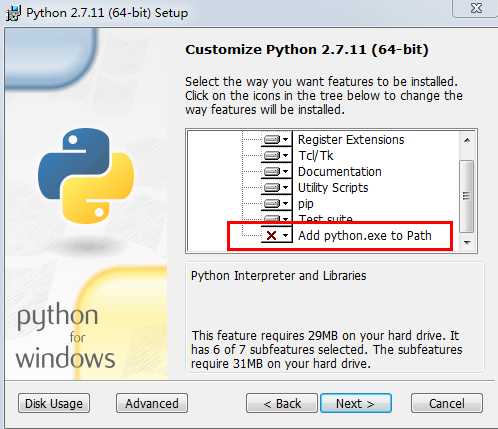The image size is (498, 429).
Task: Go back with the < Back button
Action: point(282,403)
